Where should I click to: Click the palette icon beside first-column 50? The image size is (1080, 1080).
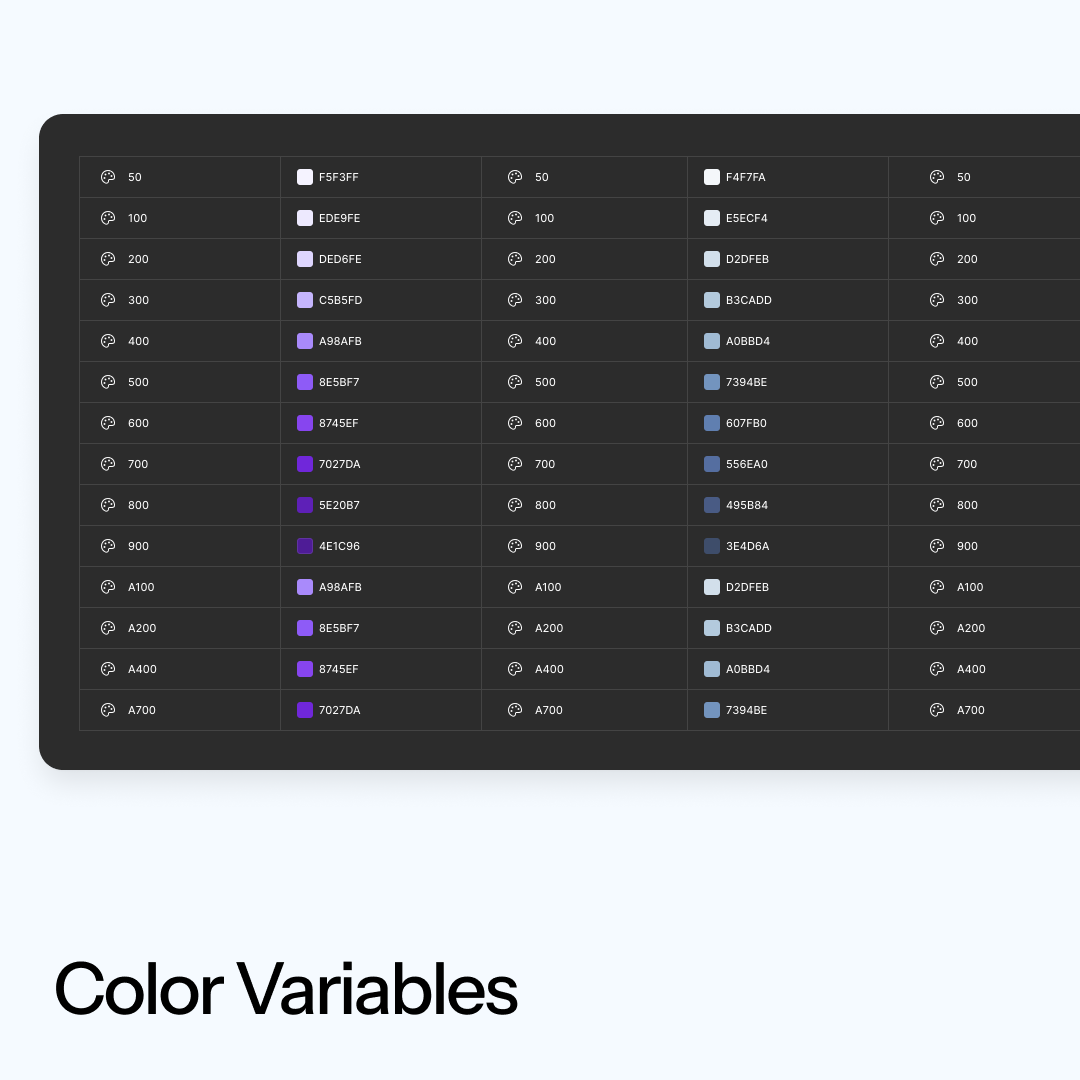point(108,177)
